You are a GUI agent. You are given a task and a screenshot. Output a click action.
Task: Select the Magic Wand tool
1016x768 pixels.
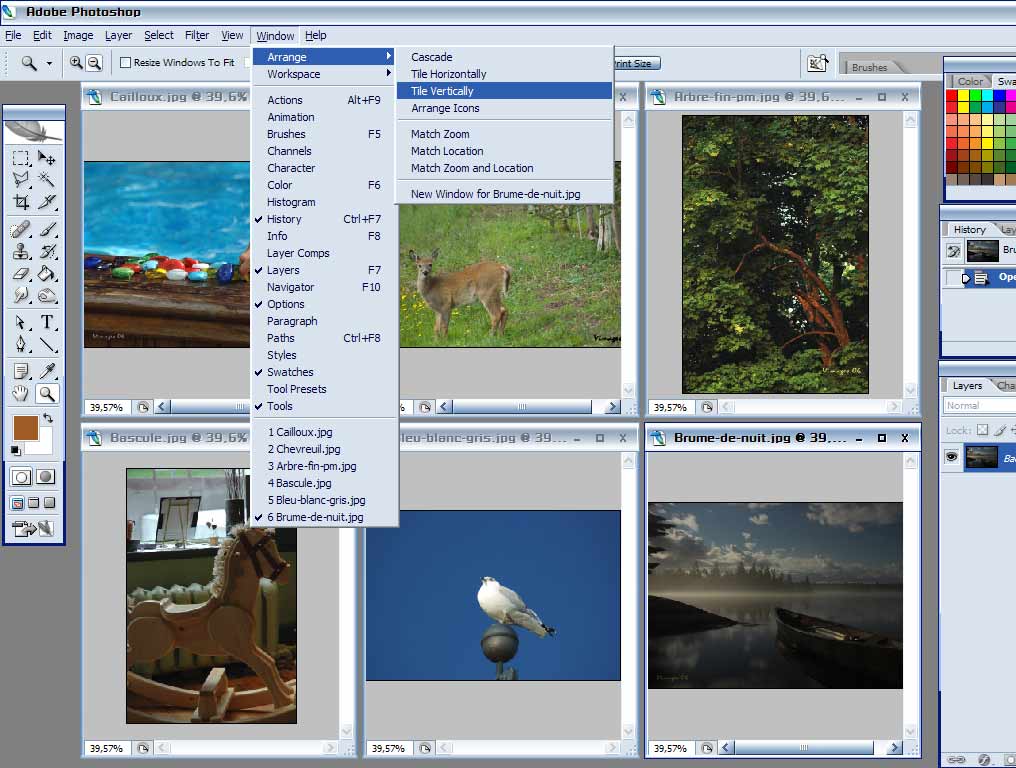[x=47, y=180]
